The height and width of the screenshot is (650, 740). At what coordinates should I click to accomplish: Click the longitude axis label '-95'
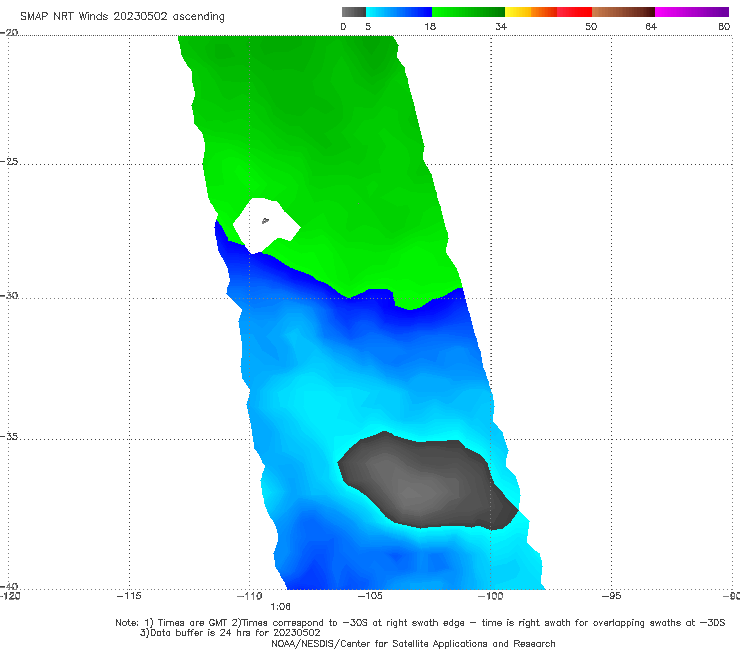(x=611, y=596)
